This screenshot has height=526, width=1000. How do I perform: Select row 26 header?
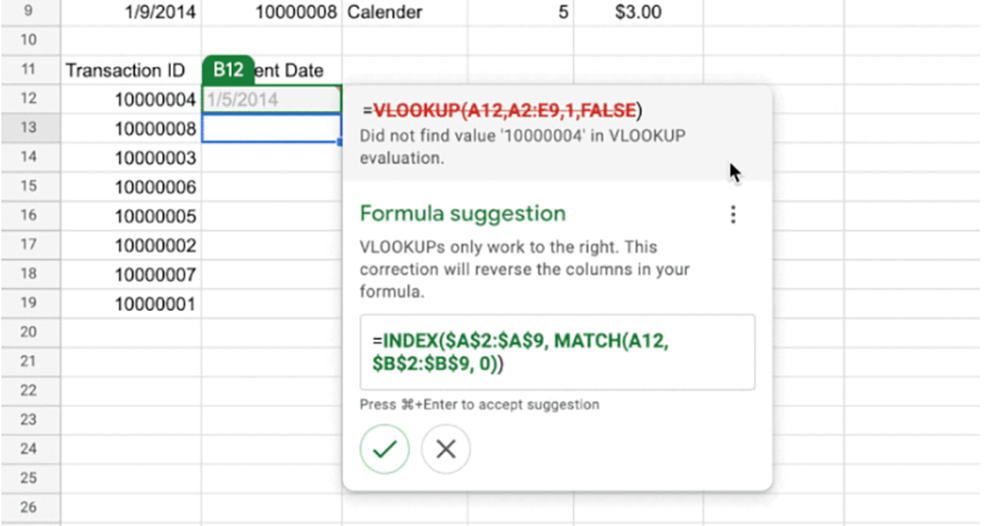pyautogui.click(x=30, y=508)
